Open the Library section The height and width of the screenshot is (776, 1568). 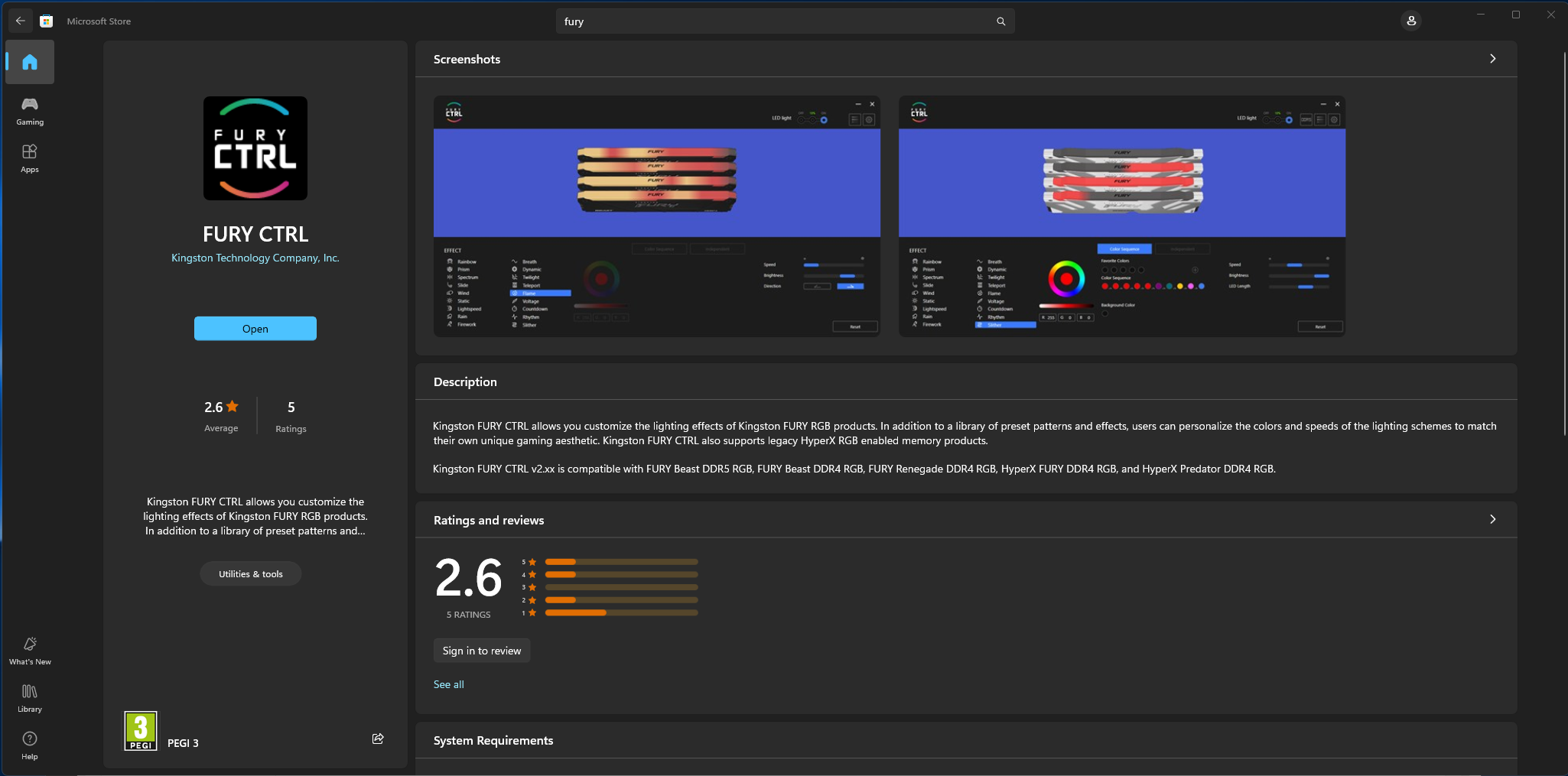pos(30,698)
